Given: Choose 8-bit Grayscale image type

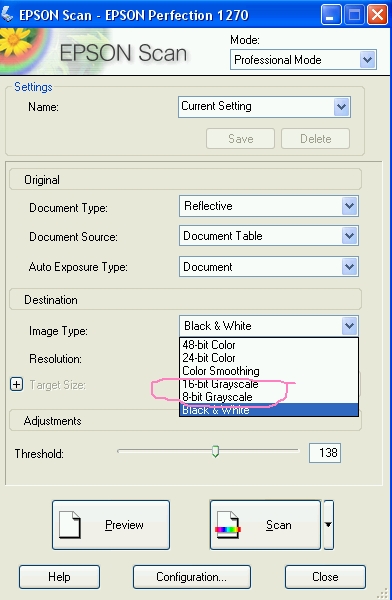Looking at the screenshot, I should point(269,397).
